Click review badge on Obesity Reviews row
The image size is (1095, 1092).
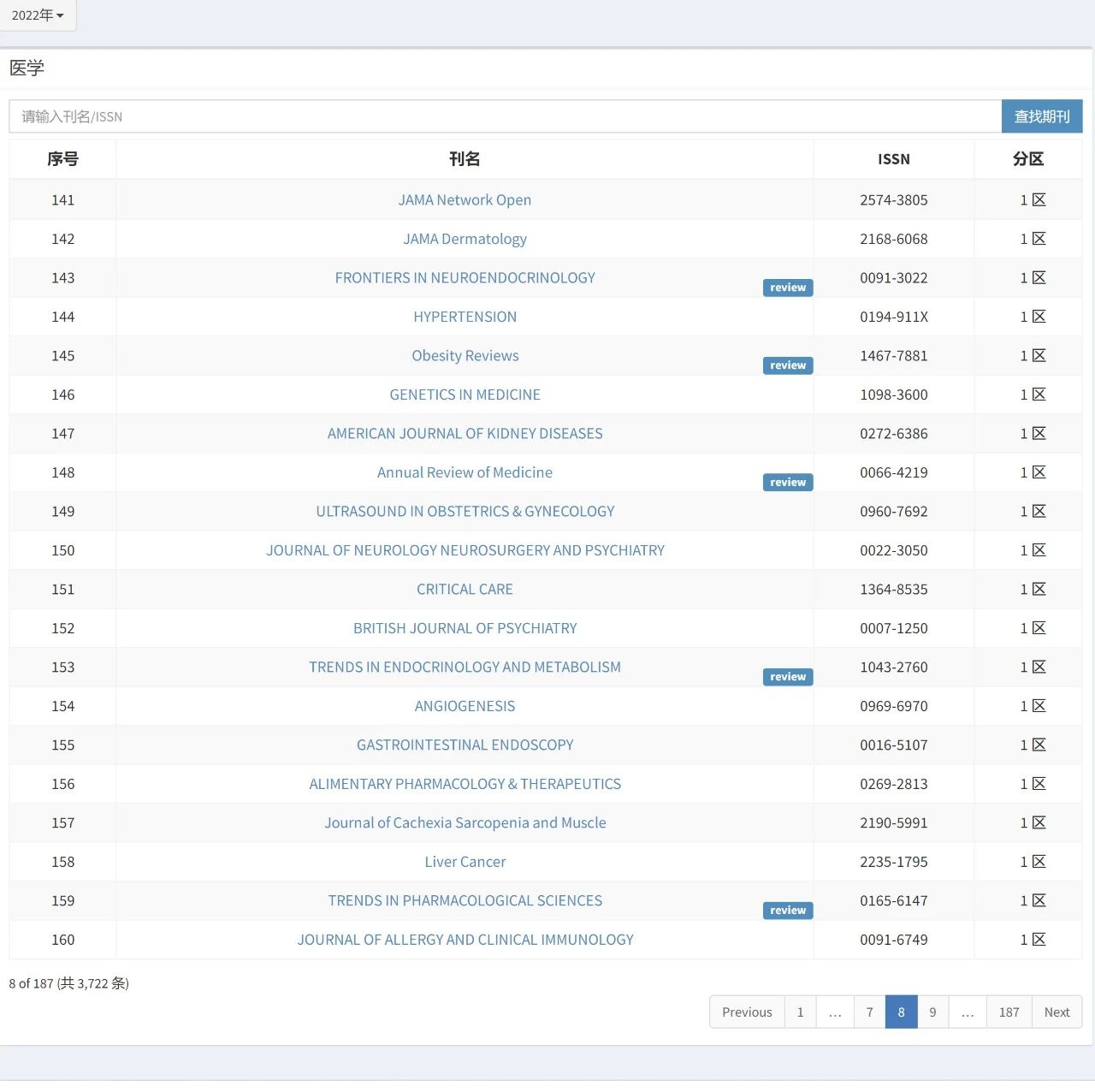click(788, 365)
